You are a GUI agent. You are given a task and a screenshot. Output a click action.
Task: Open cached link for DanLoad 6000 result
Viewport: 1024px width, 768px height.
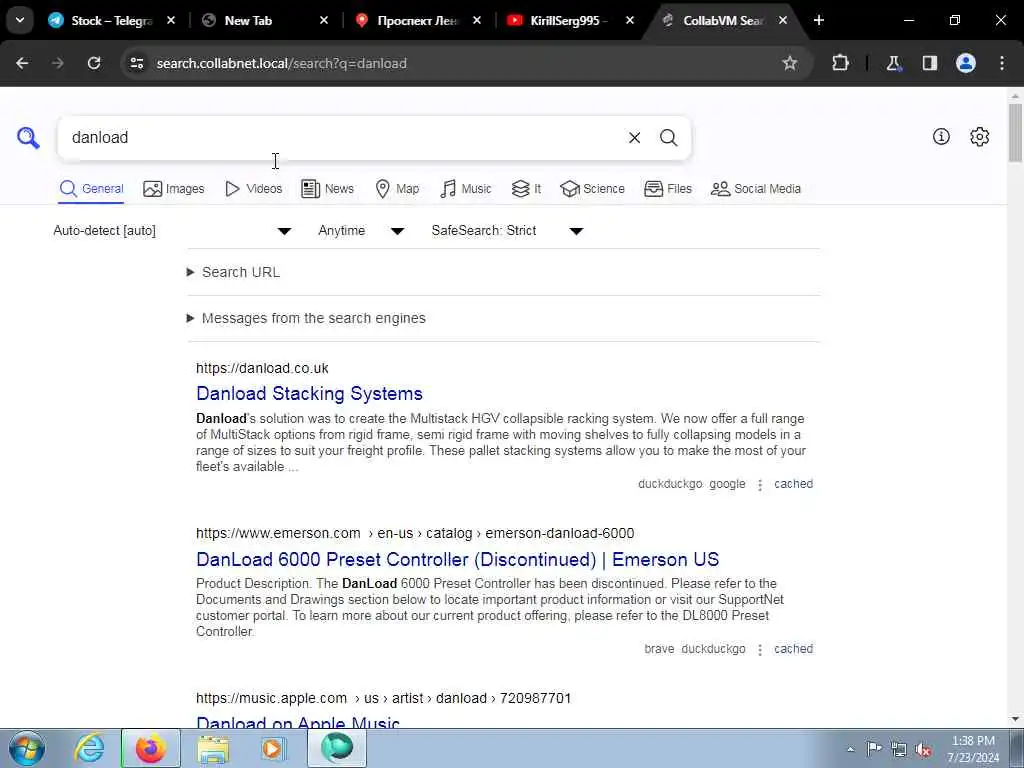(793, 649)
